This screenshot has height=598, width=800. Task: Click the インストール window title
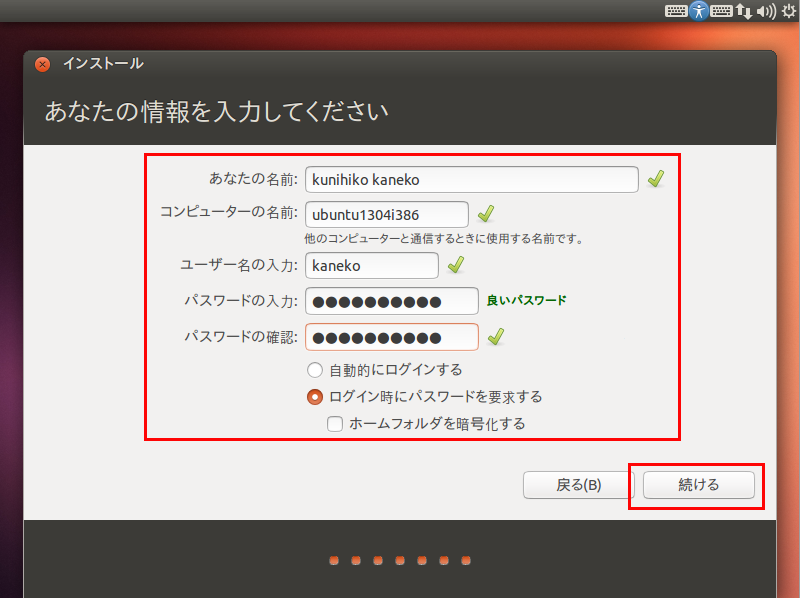pyautogui.click(x=103, y=63)
